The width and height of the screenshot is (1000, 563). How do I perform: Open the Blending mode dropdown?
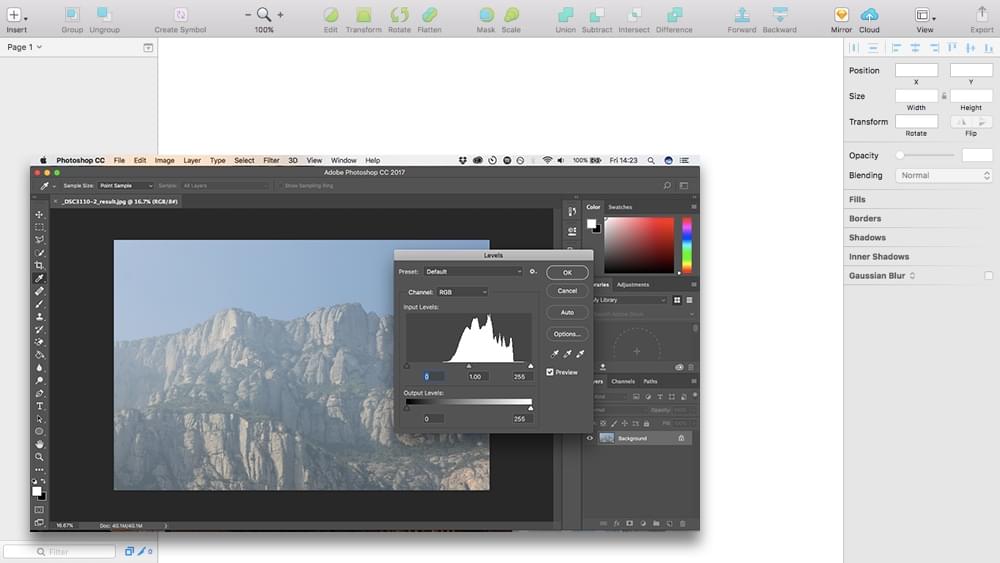(943, 176)
